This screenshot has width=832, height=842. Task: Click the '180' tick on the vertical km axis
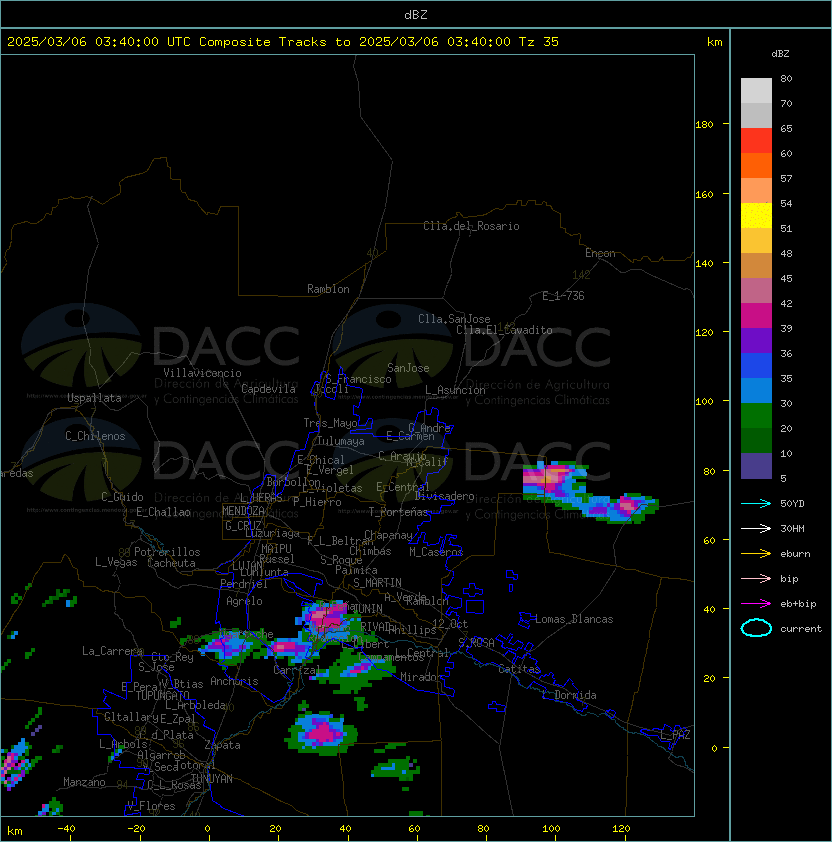[704, 125]
